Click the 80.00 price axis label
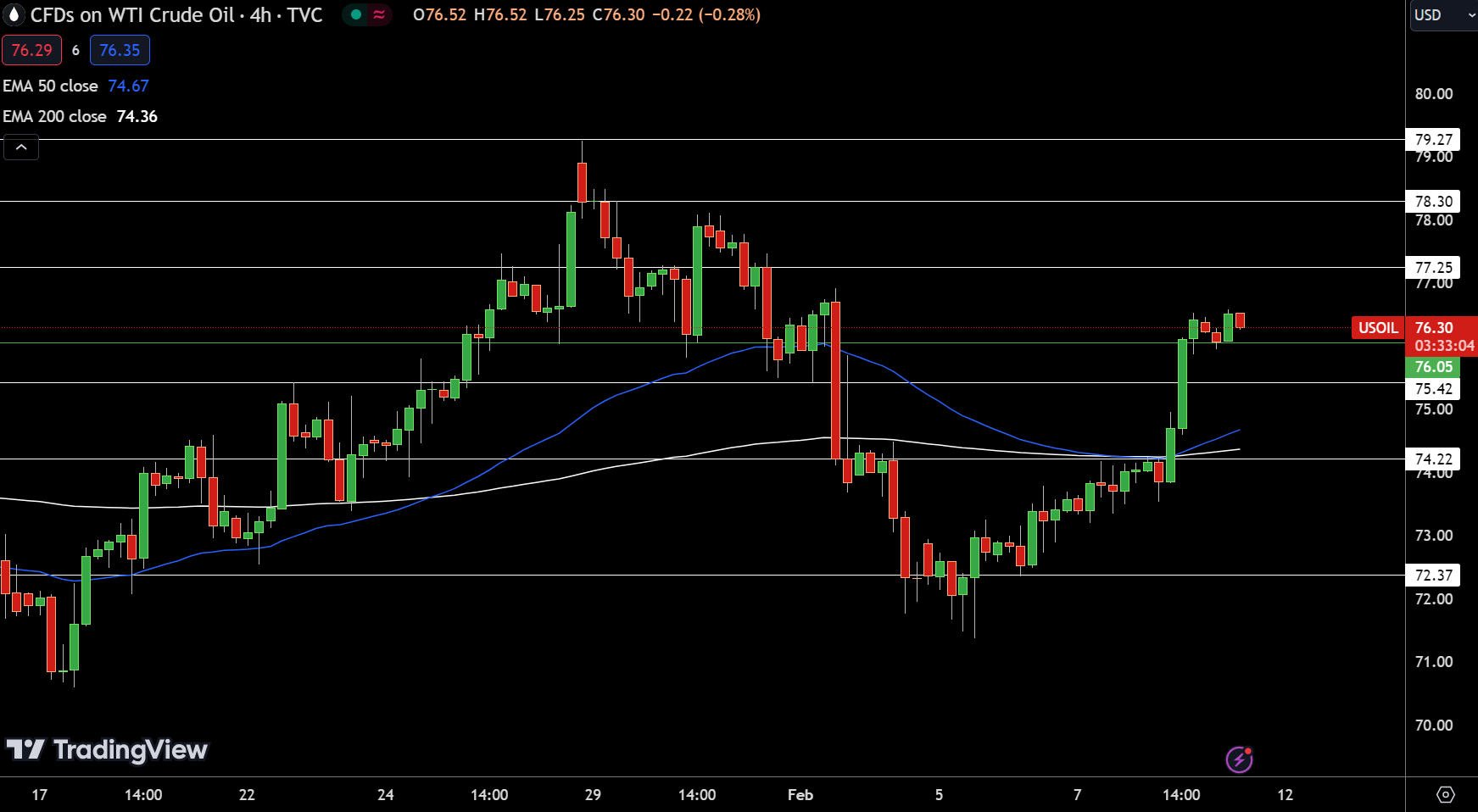 click(x=1434, y=93)
